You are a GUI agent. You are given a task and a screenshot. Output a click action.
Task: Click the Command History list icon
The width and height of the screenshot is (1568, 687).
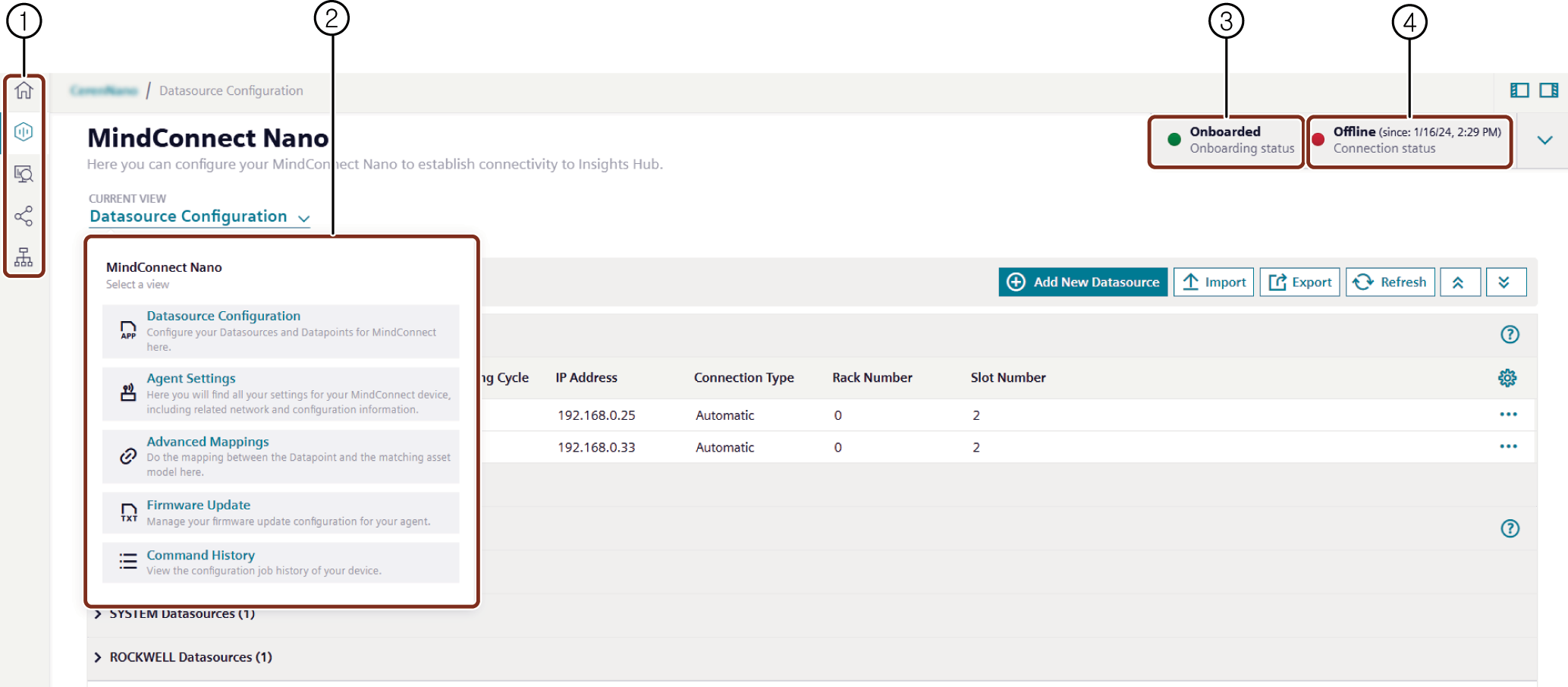point(128,562)
